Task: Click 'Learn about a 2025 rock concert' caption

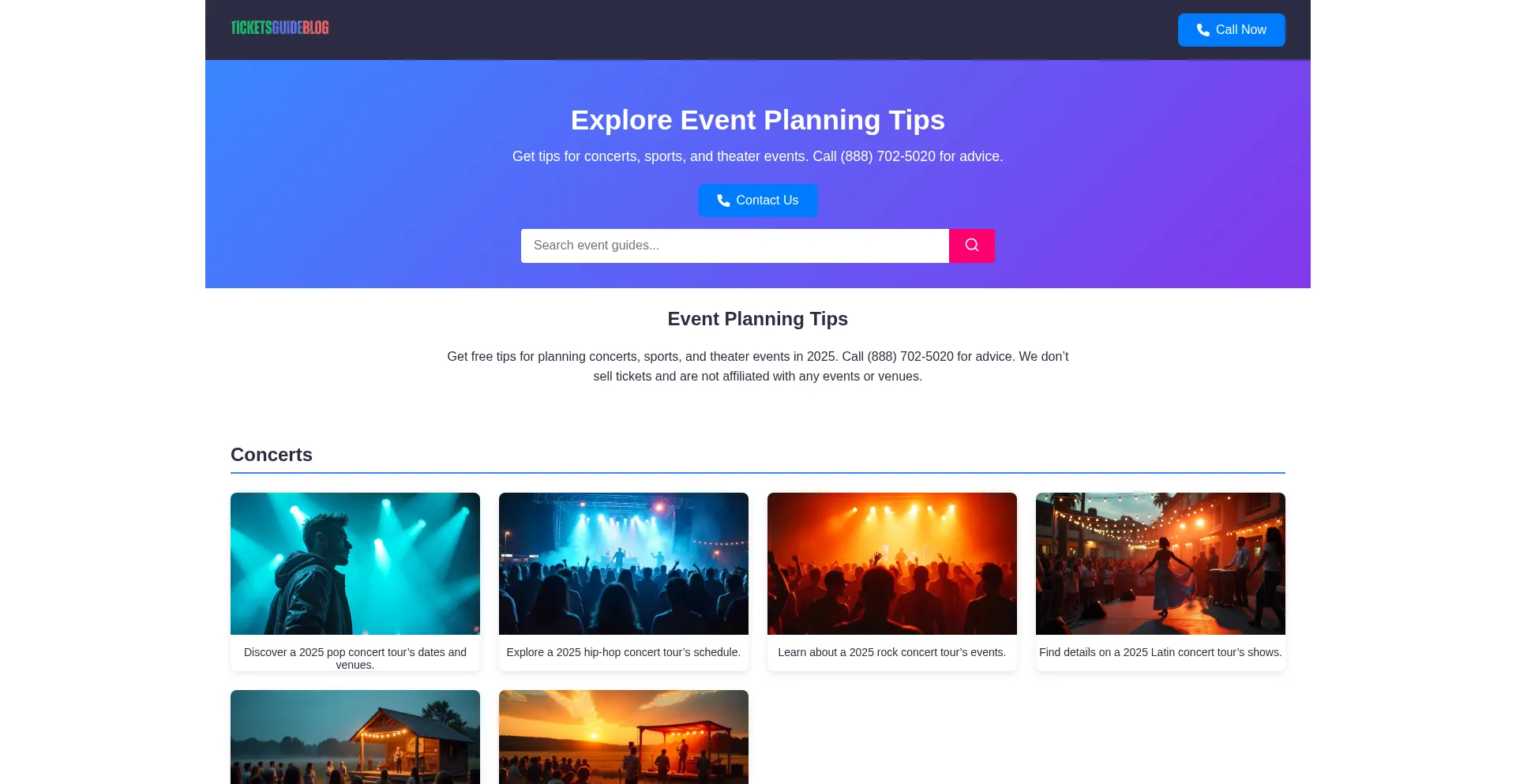Action: tap(892, 652)
